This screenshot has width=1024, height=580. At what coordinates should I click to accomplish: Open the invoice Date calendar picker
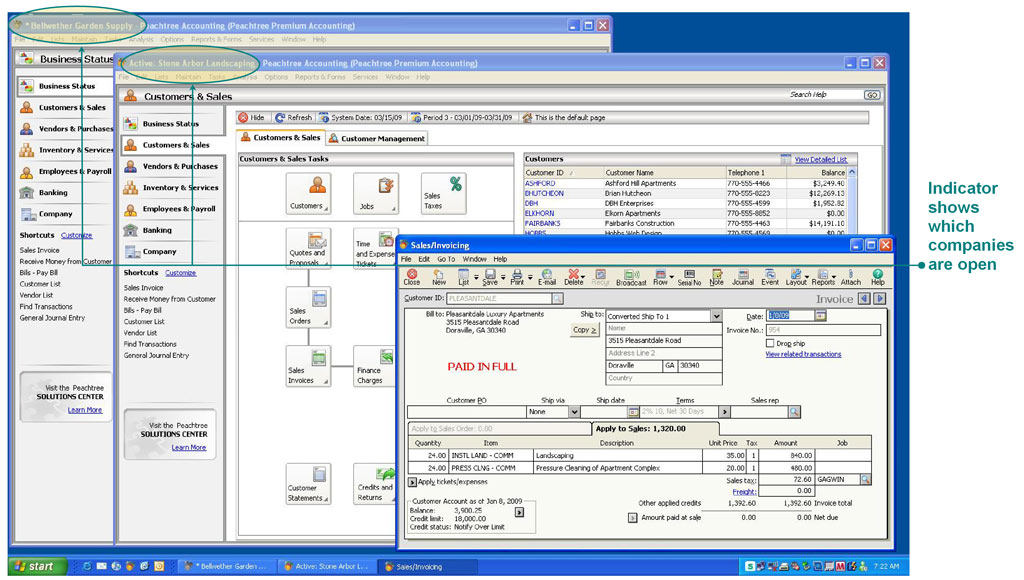coord(821,316)
